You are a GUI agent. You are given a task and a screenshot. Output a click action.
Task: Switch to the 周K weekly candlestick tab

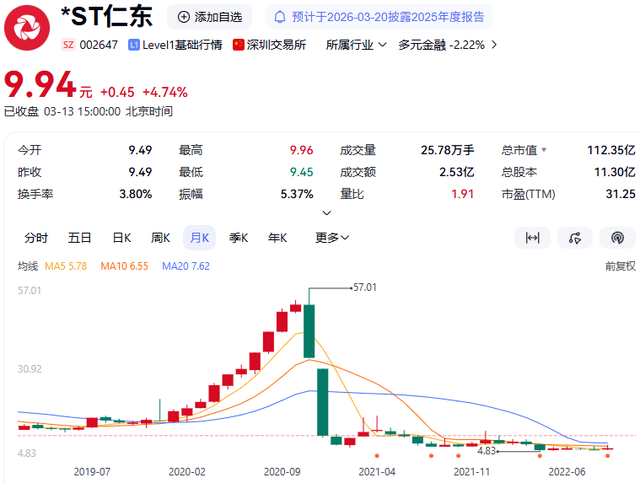(161, 238)
